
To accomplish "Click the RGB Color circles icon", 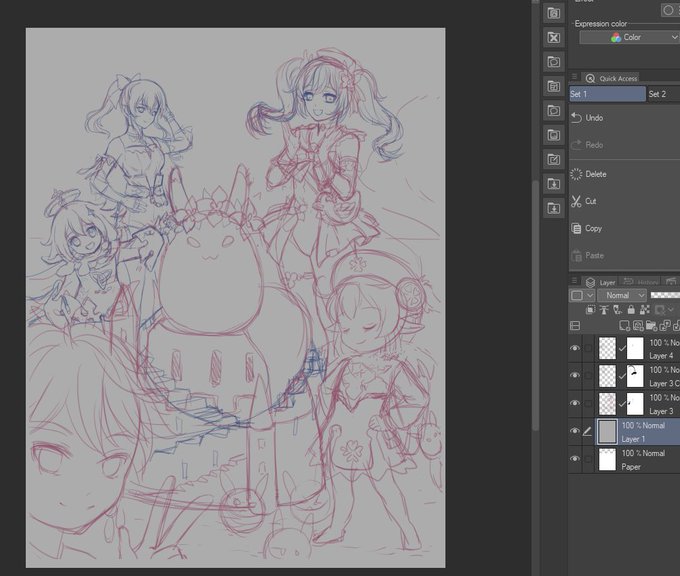I will [615, 38].
